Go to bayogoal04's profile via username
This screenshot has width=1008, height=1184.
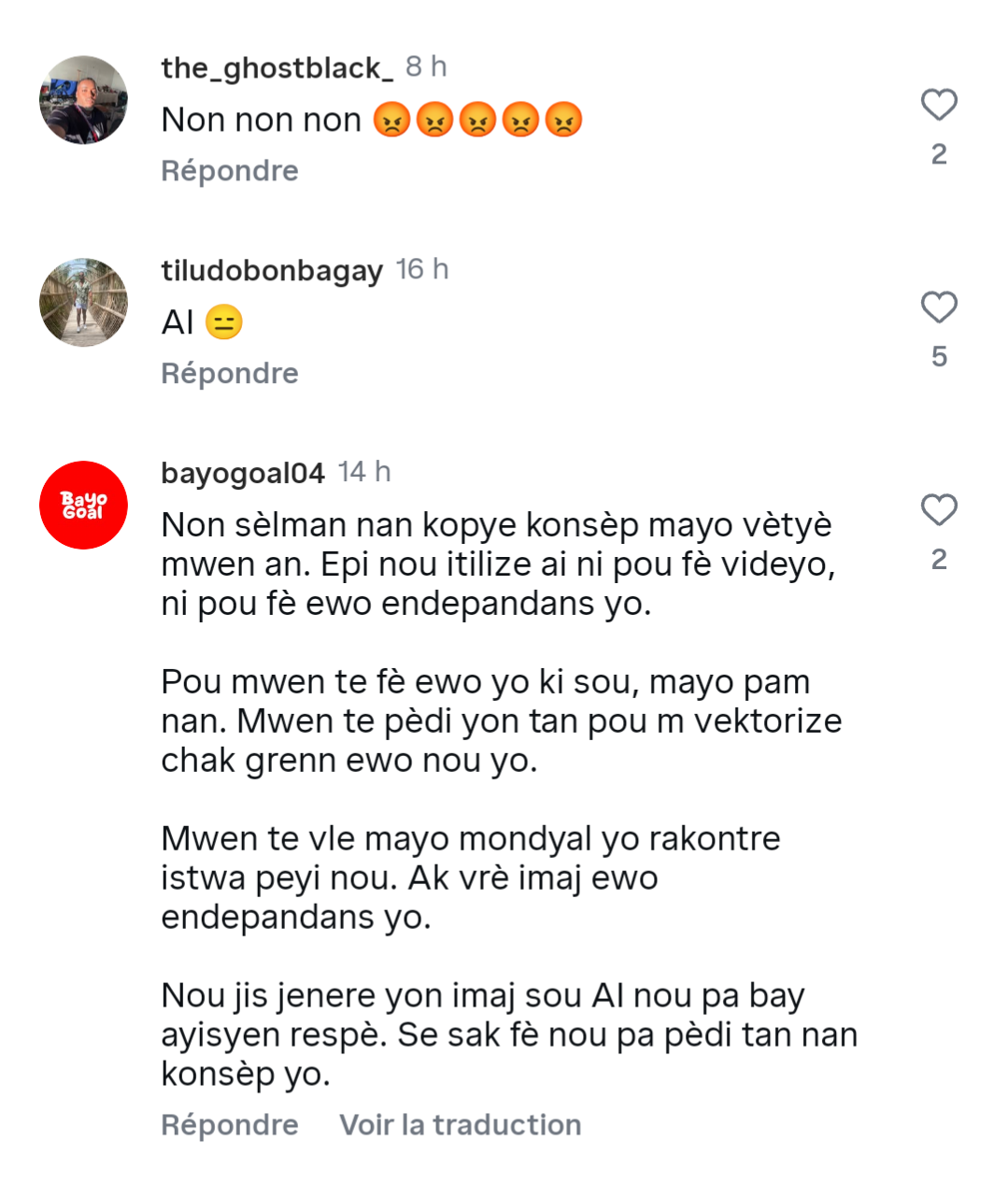click(x=243, y=473)
